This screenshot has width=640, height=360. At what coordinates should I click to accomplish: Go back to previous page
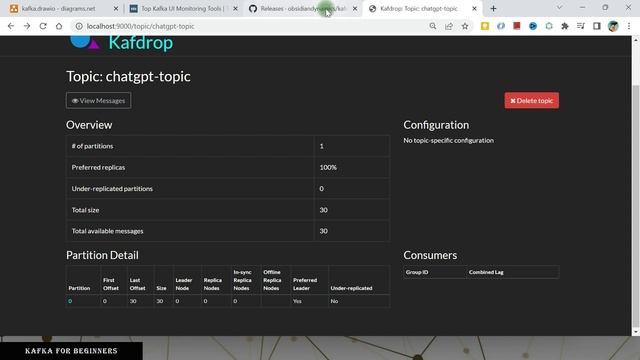pos(11,26)
